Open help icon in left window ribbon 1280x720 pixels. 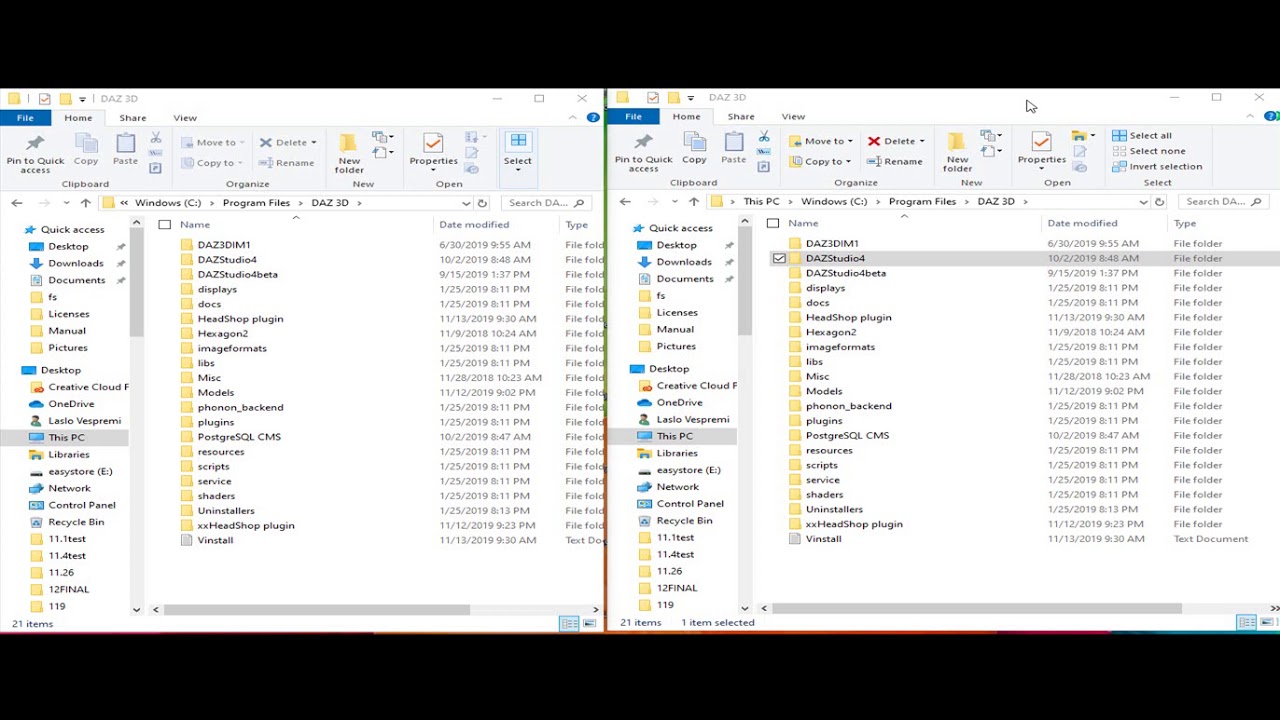tap(593, 118)
